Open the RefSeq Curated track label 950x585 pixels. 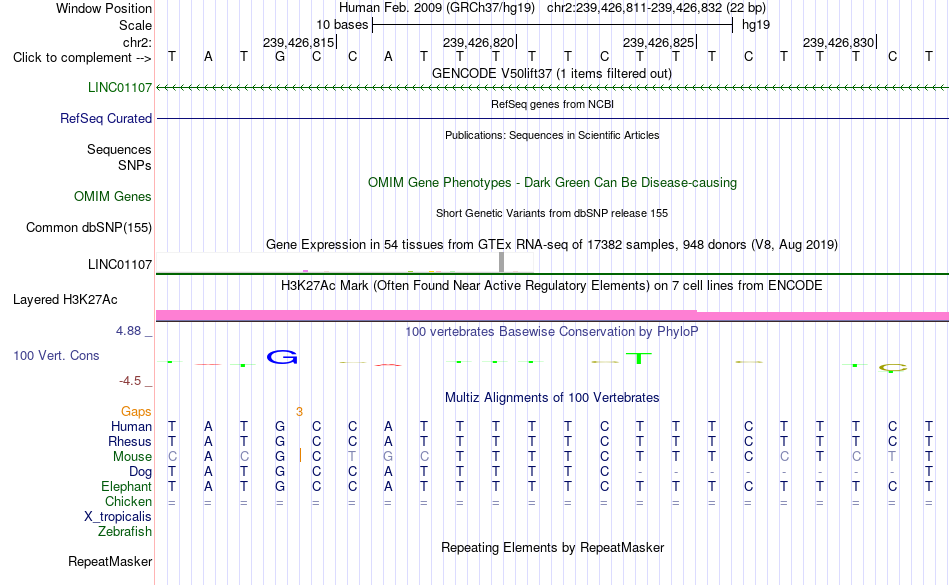click(106, 118)
